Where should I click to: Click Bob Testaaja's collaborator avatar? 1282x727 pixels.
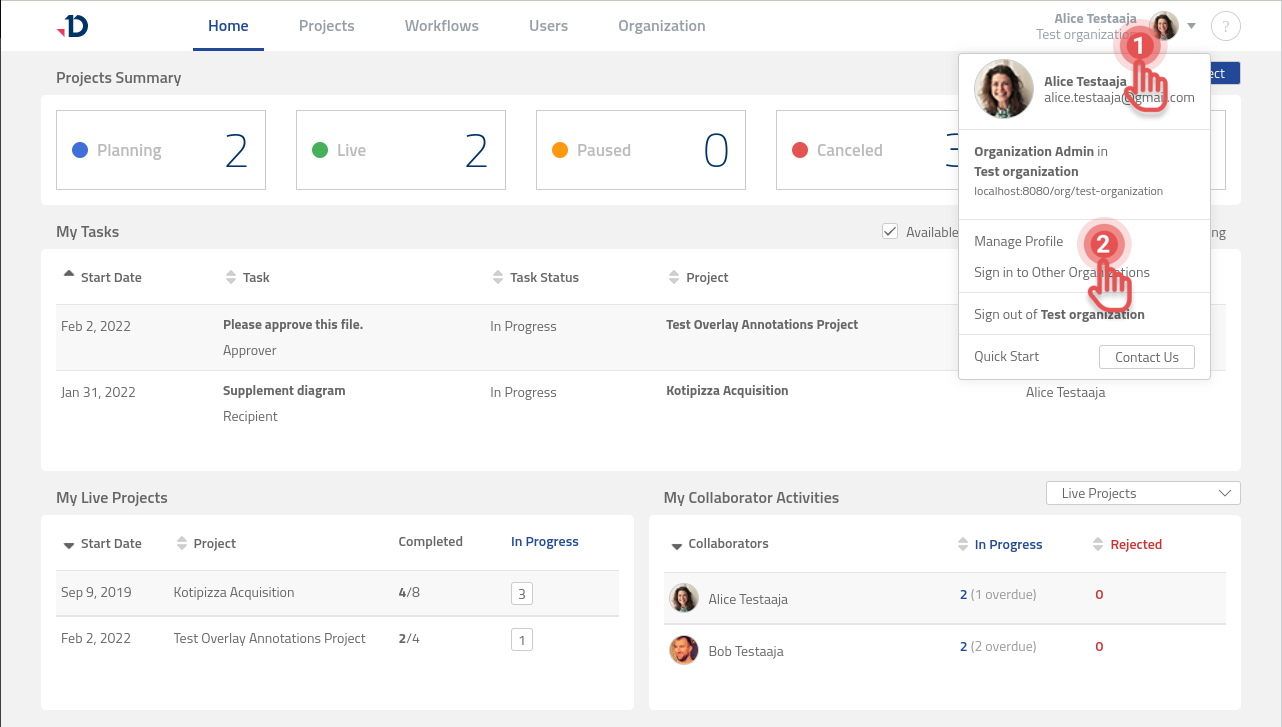click(684, 650)
